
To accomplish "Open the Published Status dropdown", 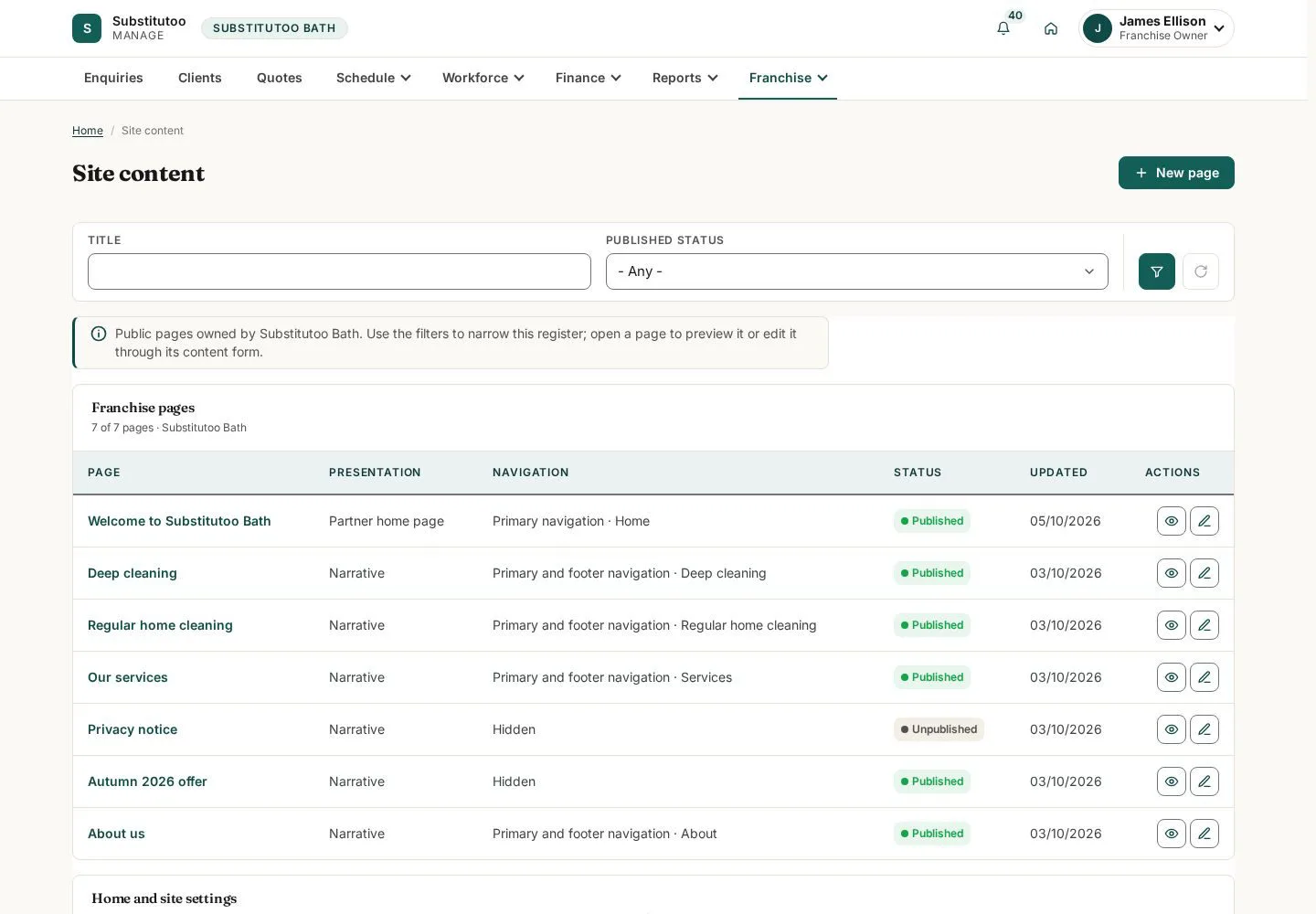I will pos(857,271).
